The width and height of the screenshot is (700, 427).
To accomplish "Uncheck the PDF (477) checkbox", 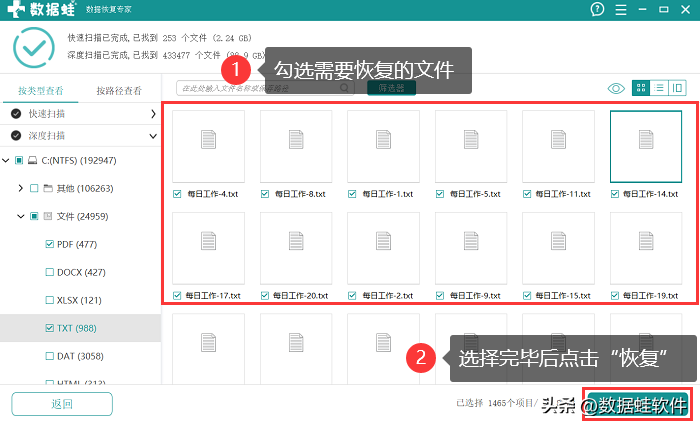I will pyautogui.click(x=50, y=244).
